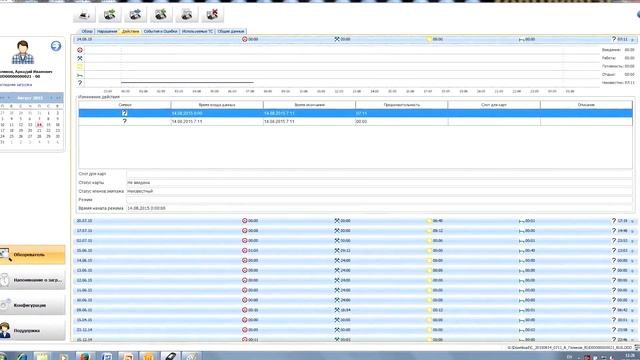640x360 pixels.
Task: Click the crossed hammers work icon beside the chart
Action: tap(80, 58)
